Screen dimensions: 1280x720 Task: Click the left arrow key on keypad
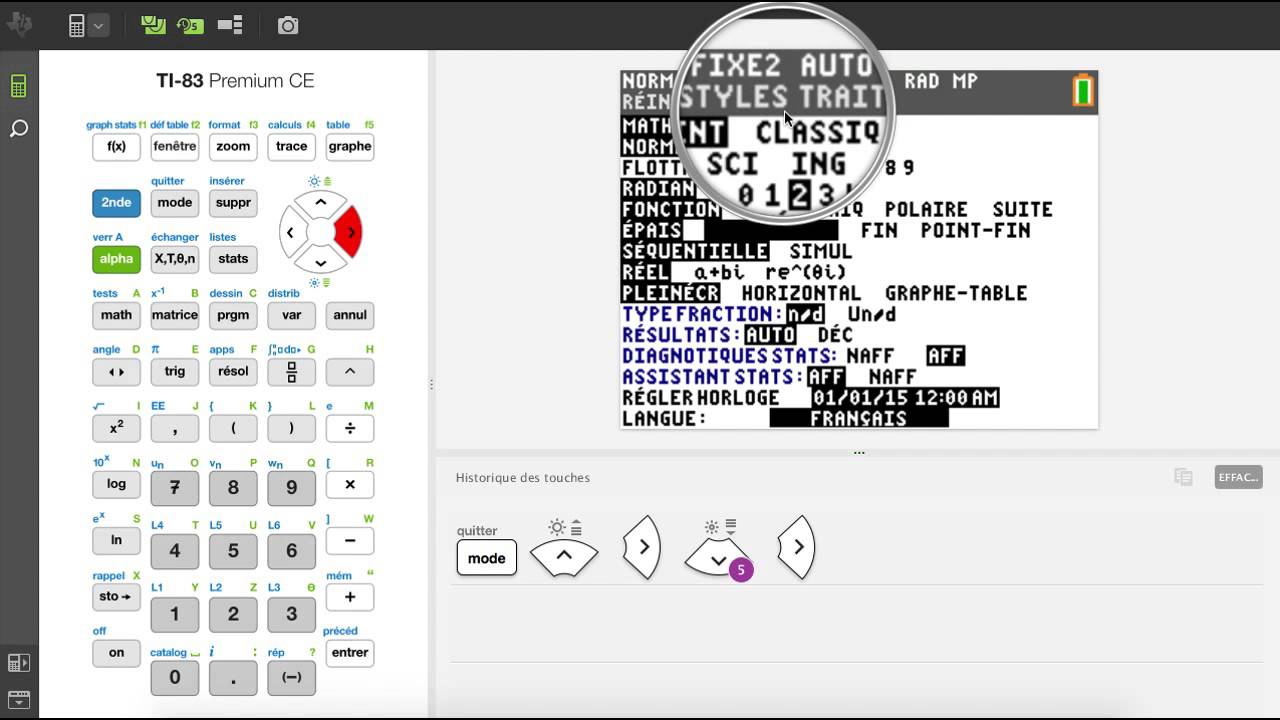point(290,233)
